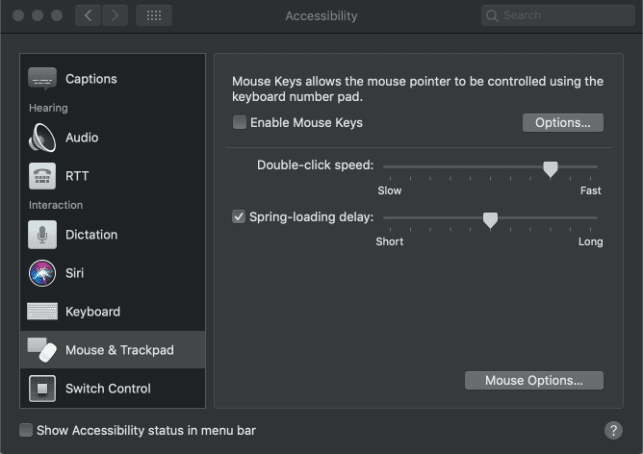Uncheck the Spring-loading delay checkbox
This screenshot has width=643, height=454.
tap(239, 216)
